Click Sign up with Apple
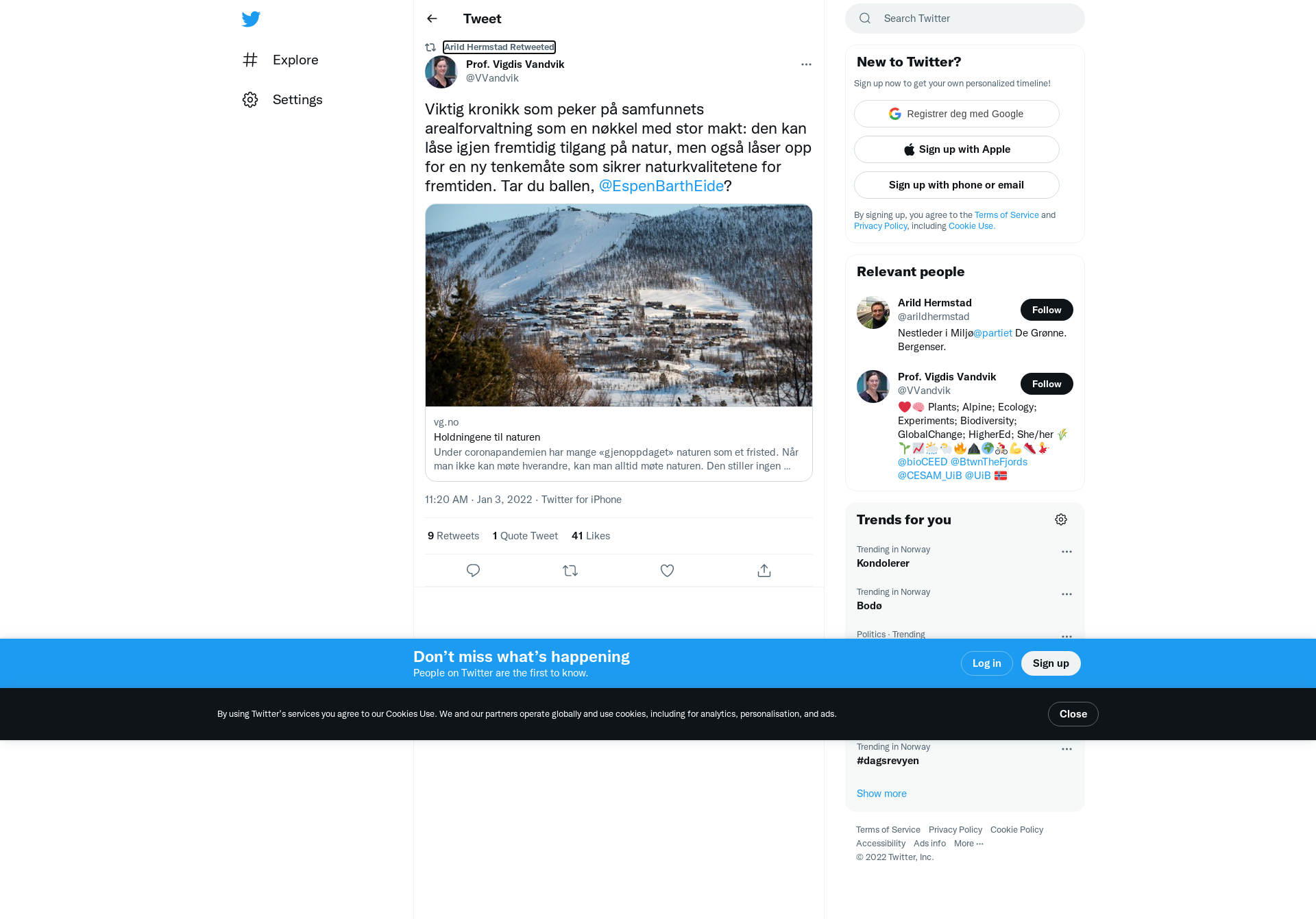Viewport: 1316px width, 919px height. (957, 149)
